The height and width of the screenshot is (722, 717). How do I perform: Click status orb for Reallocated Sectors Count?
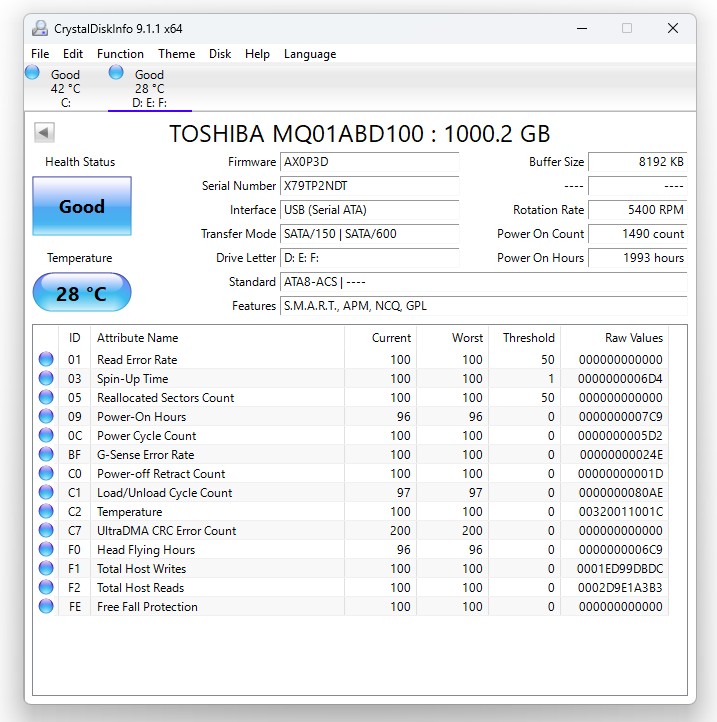[46, 397]
